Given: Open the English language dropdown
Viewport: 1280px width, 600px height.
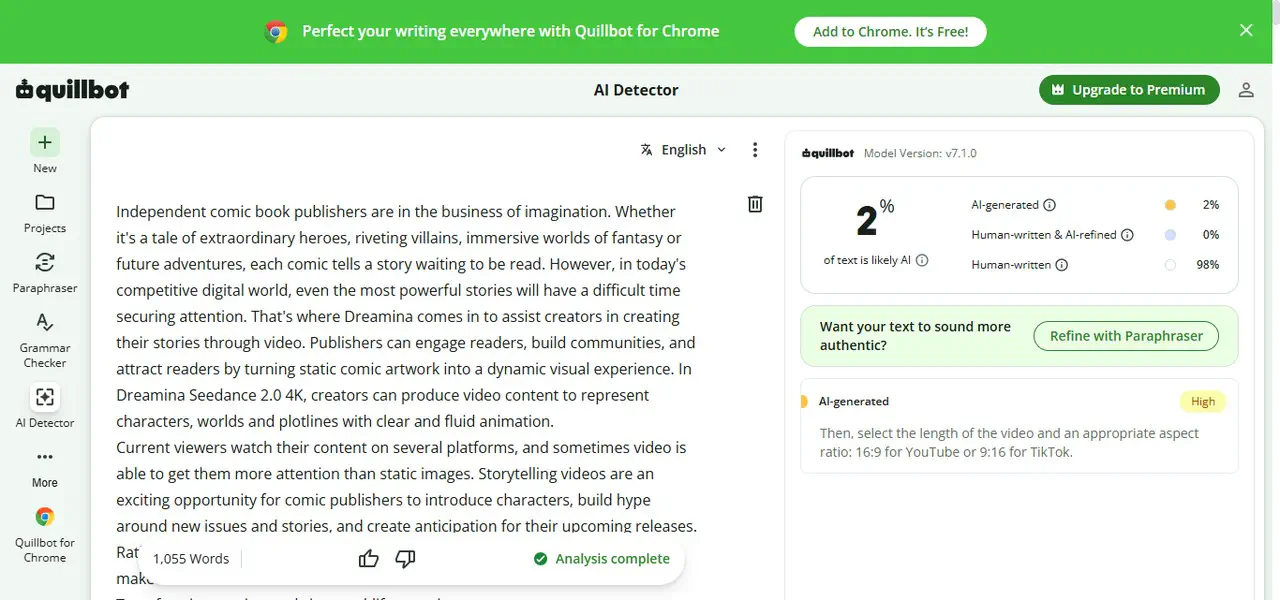Looking at the screenshot, I should 684,150.
